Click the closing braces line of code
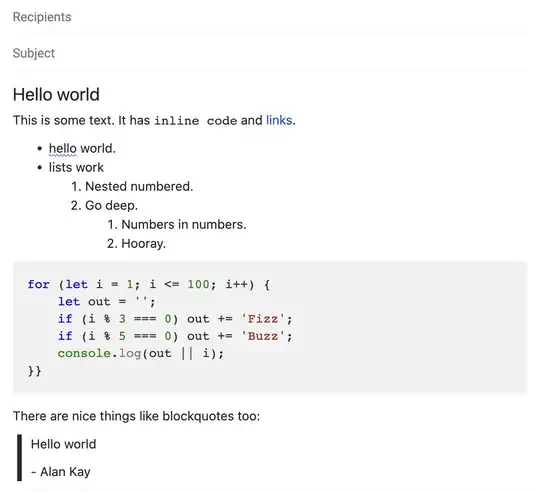The height and width of the screenshot is (492, 540). [35, 371]
